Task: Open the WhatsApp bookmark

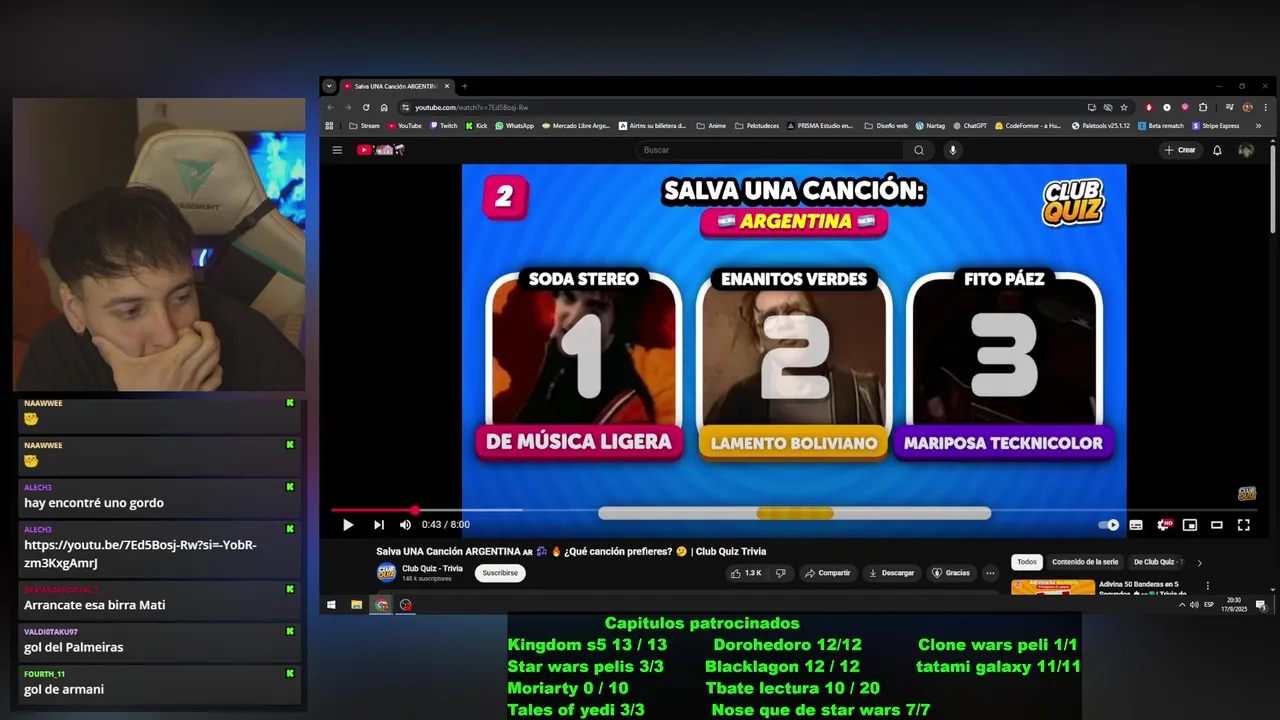Action: (x=514, y=126)
